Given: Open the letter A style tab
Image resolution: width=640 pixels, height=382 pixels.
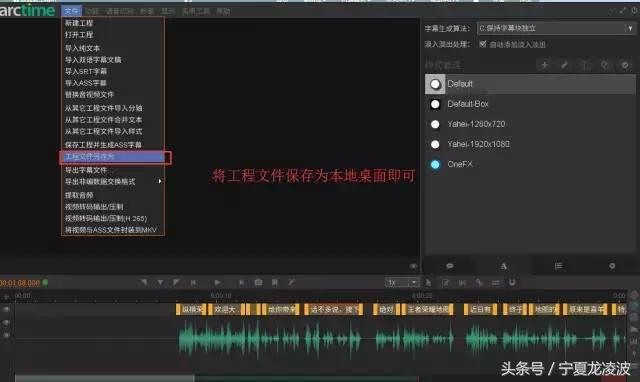Looking at the screenshot, I should tap(504, 266).
